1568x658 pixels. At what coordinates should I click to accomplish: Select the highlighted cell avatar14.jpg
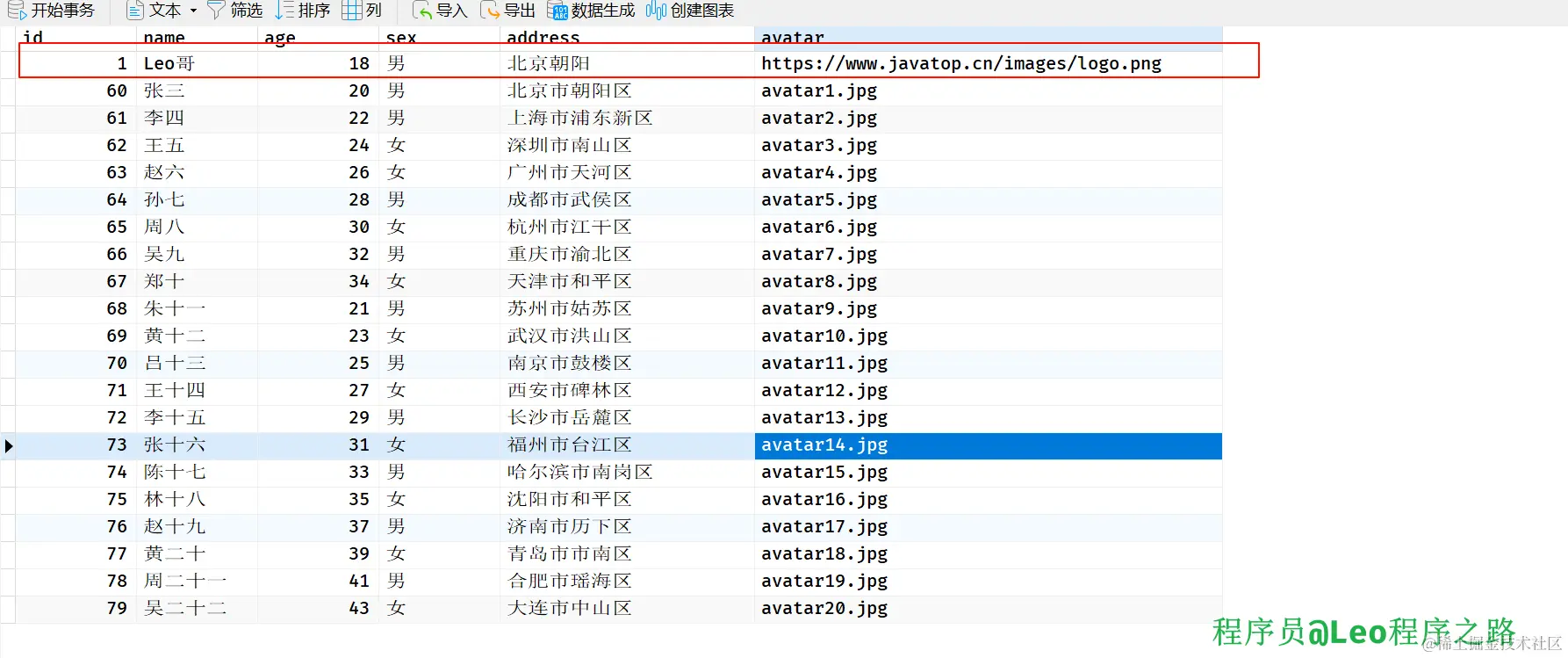coord(989,445)
